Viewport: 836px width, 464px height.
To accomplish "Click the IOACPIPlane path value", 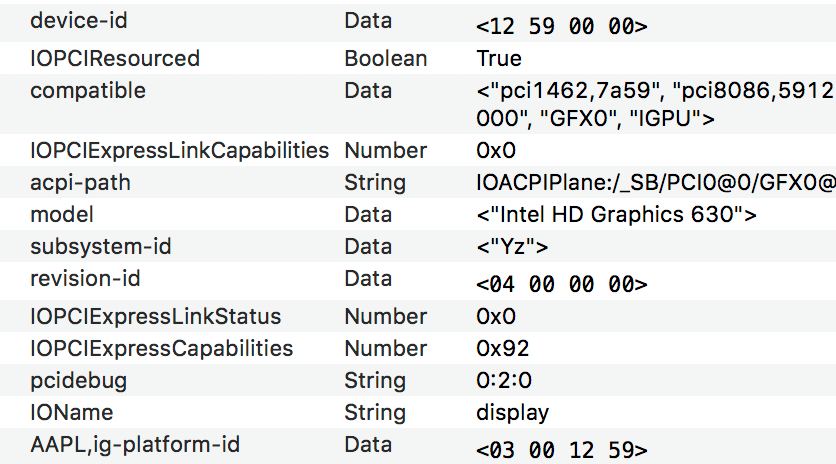I will click(x=656, y=182).
